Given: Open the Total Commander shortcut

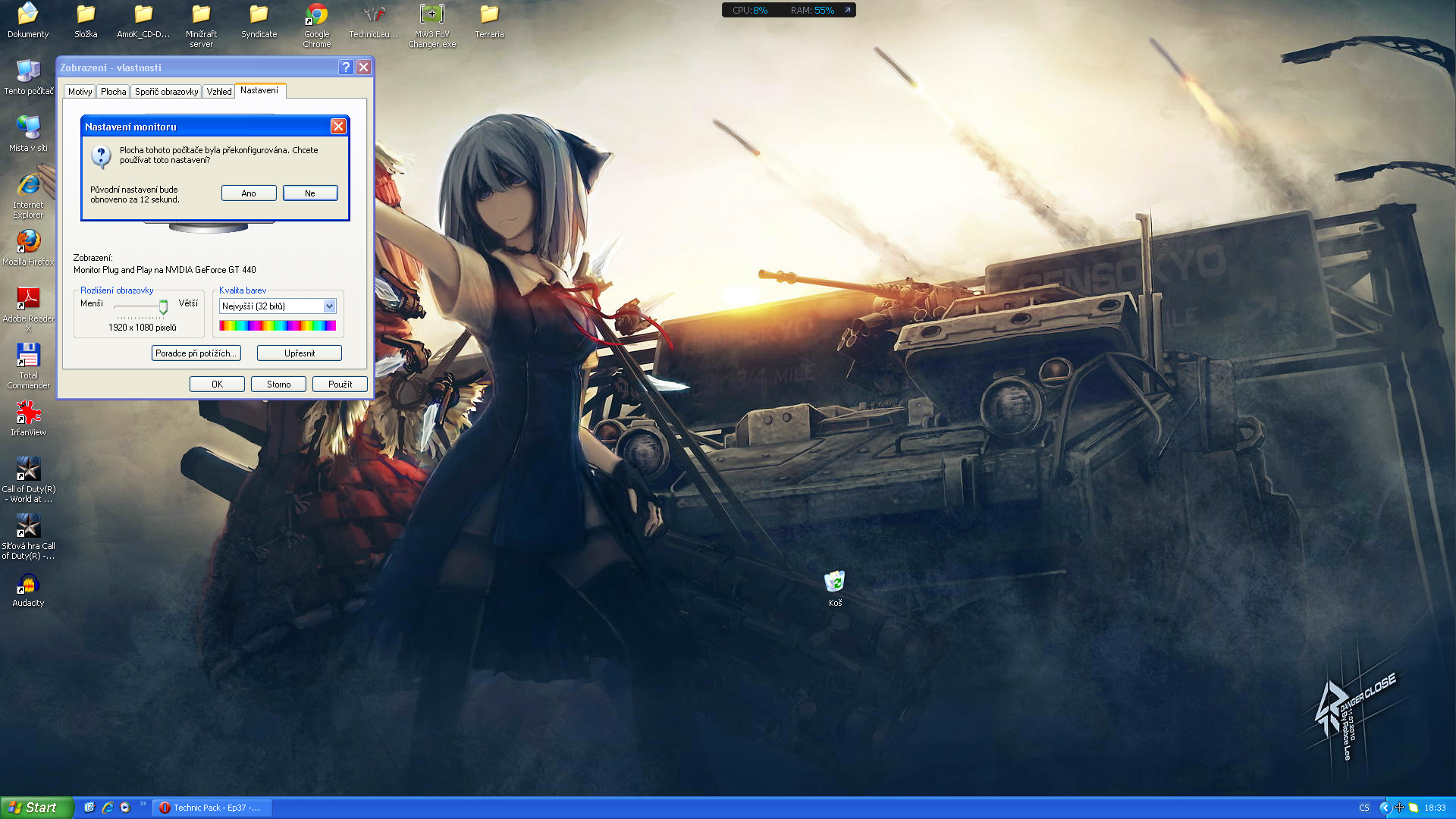Looking at the screenshot, I should click(x=28, y=356).
